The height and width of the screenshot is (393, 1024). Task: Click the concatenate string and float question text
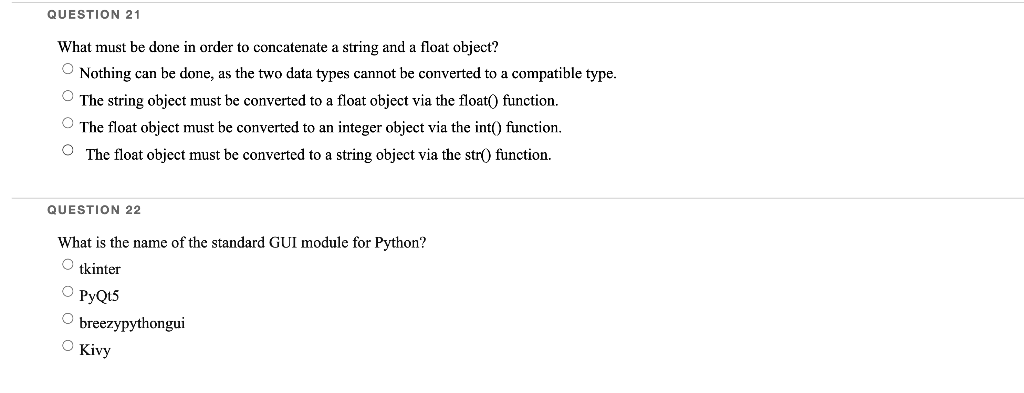[278, 48]
